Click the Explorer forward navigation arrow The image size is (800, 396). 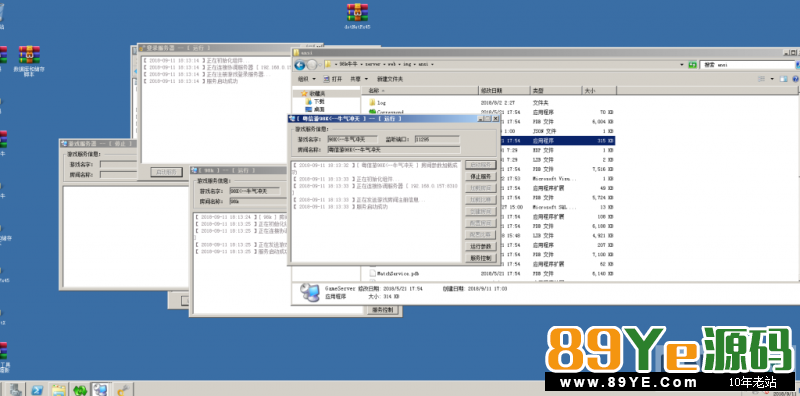pyautogui.click(x=312, y=65)
